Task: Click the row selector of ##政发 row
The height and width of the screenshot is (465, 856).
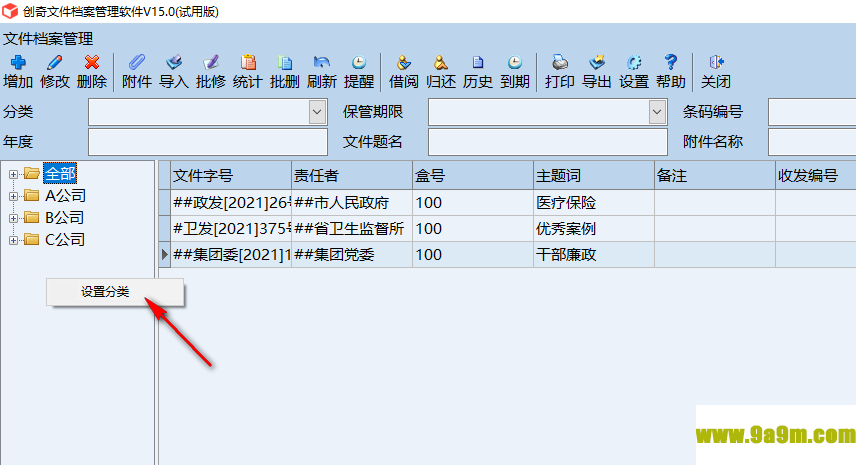Action: [164, 202]
